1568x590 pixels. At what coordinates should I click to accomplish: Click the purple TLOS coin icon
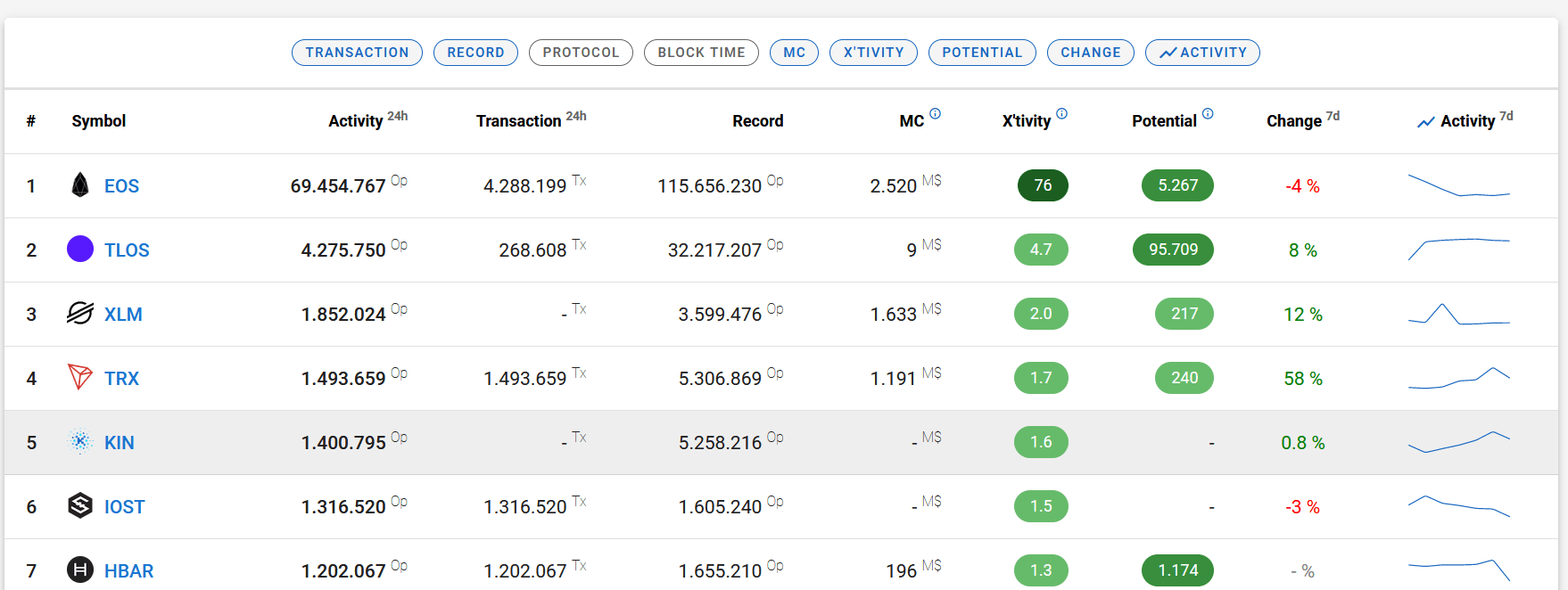pyautogui.click(x=80, y=250)
